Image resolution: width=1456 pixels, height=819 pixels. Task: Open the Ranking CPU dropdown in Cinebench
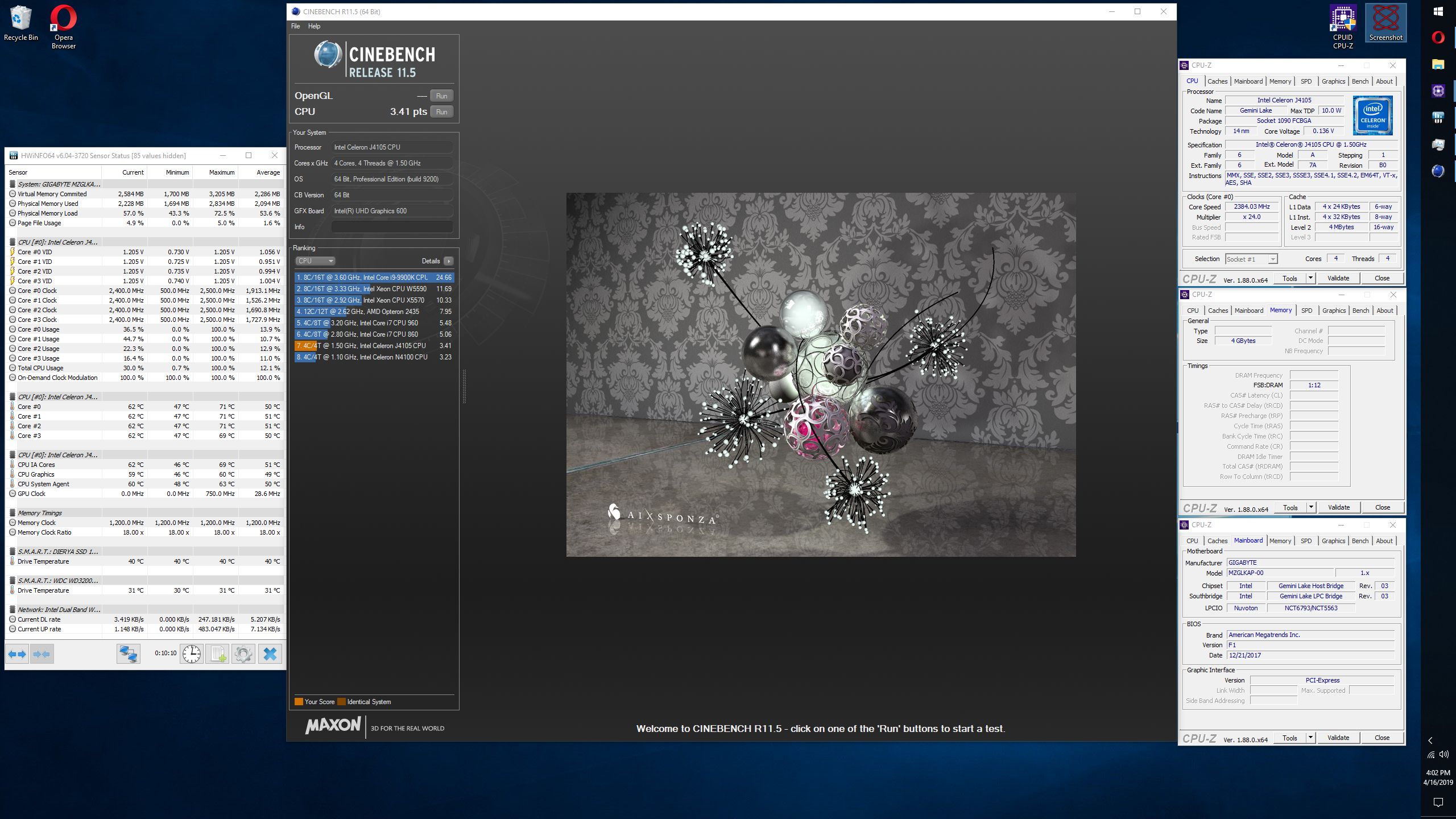[x=315, y=261]
